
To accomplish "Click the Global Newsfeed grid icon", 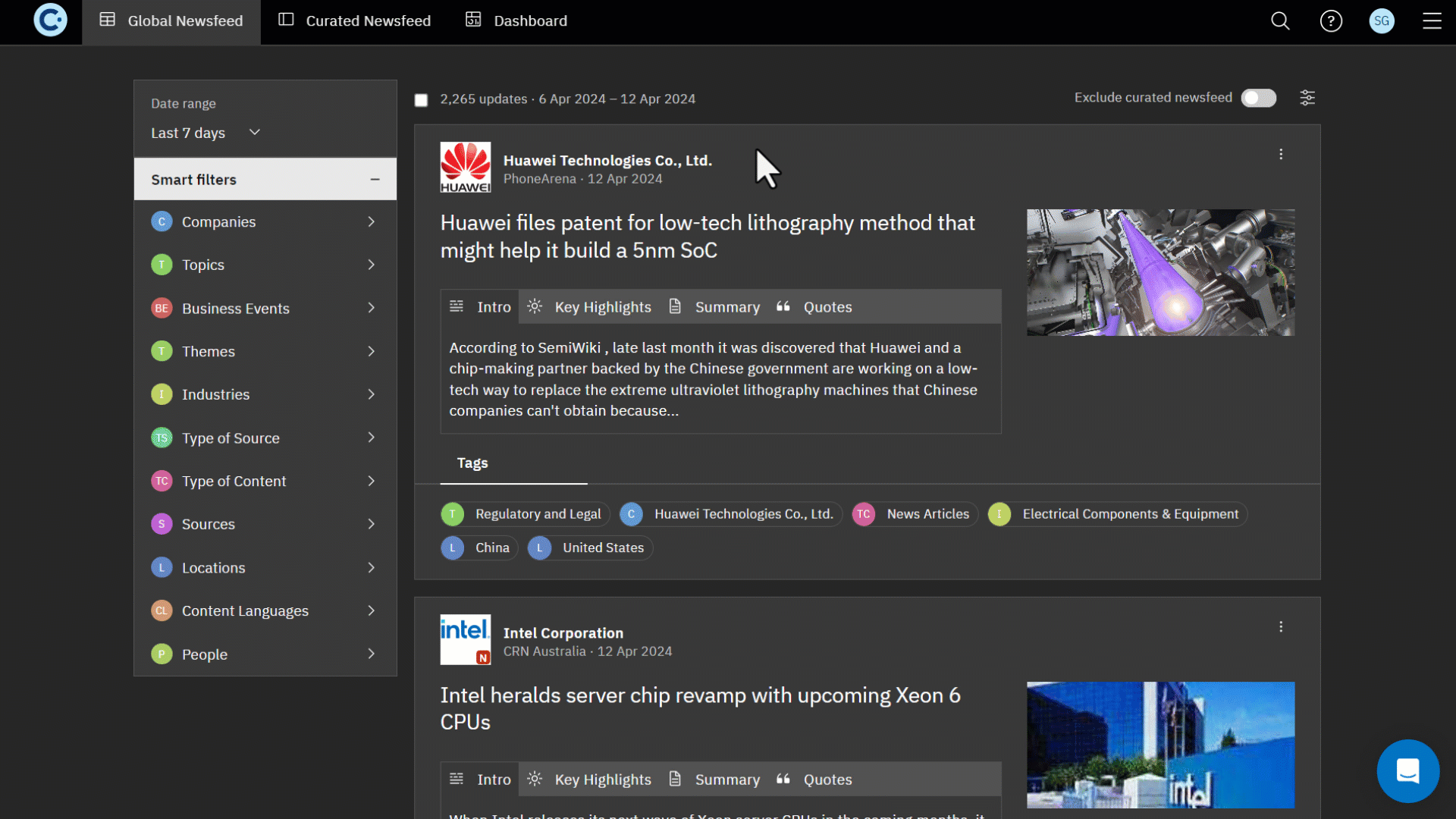I will (x=108, y=20).
